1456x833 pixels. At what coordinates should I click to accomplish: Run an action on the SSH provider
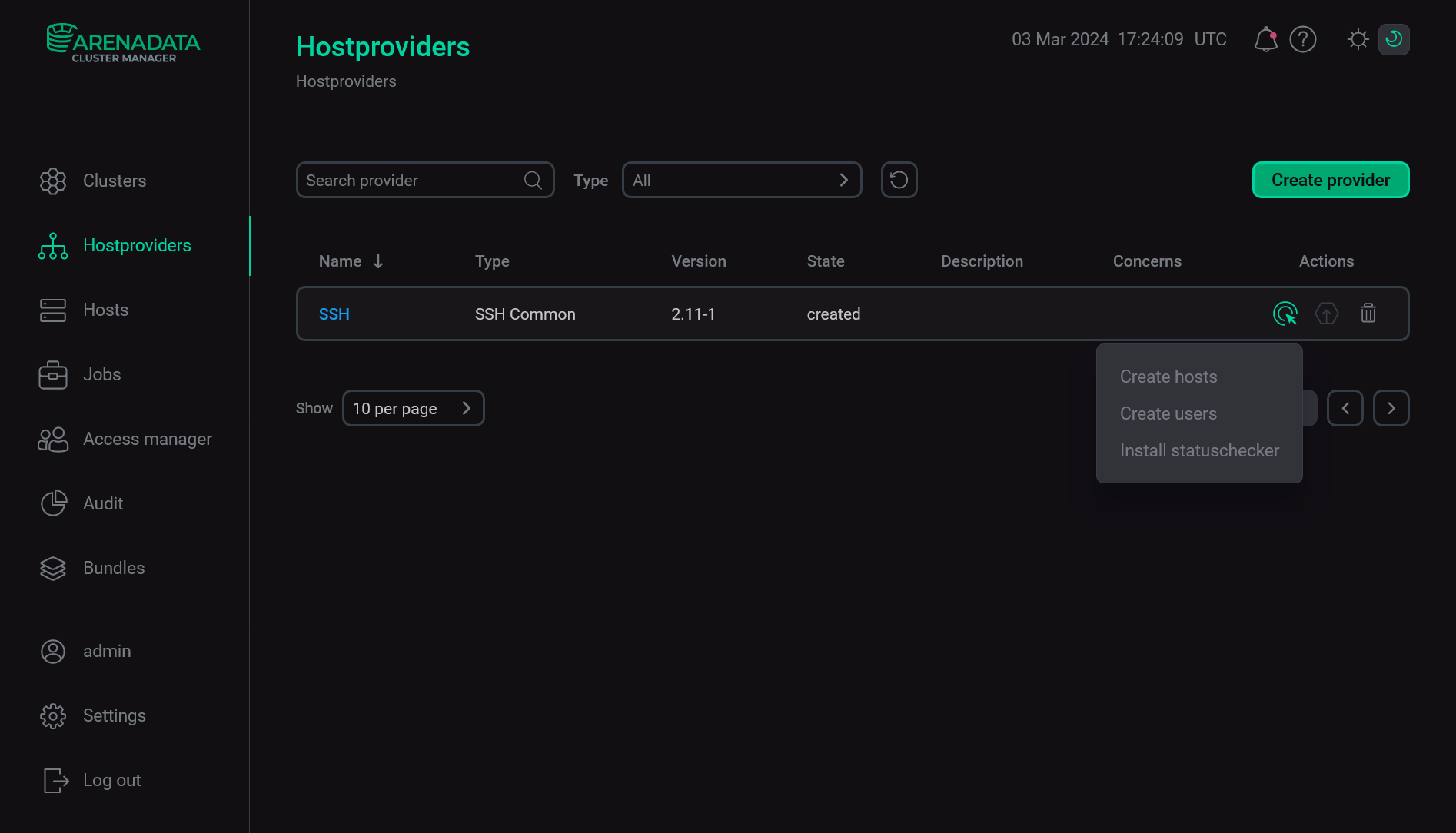click(1285, 314)
